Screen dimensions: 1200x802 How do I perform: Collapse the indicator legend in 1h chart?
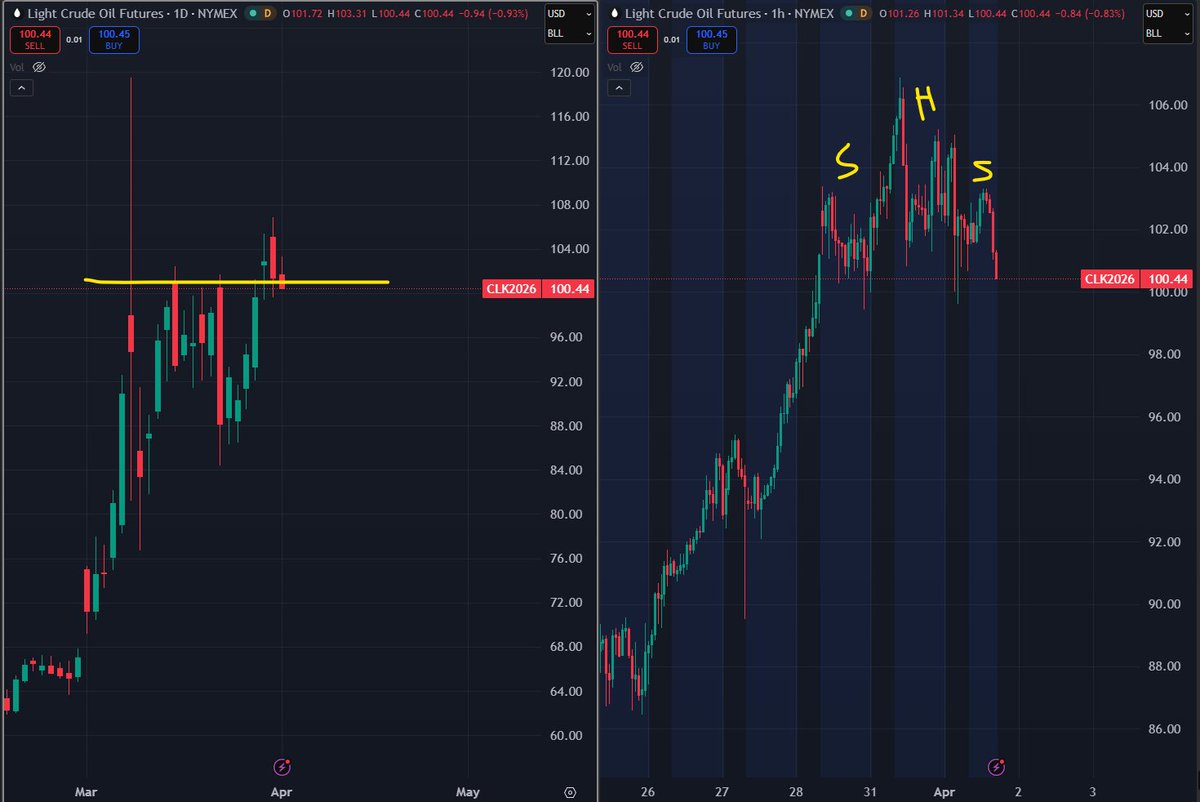click(x=620, y=88)
